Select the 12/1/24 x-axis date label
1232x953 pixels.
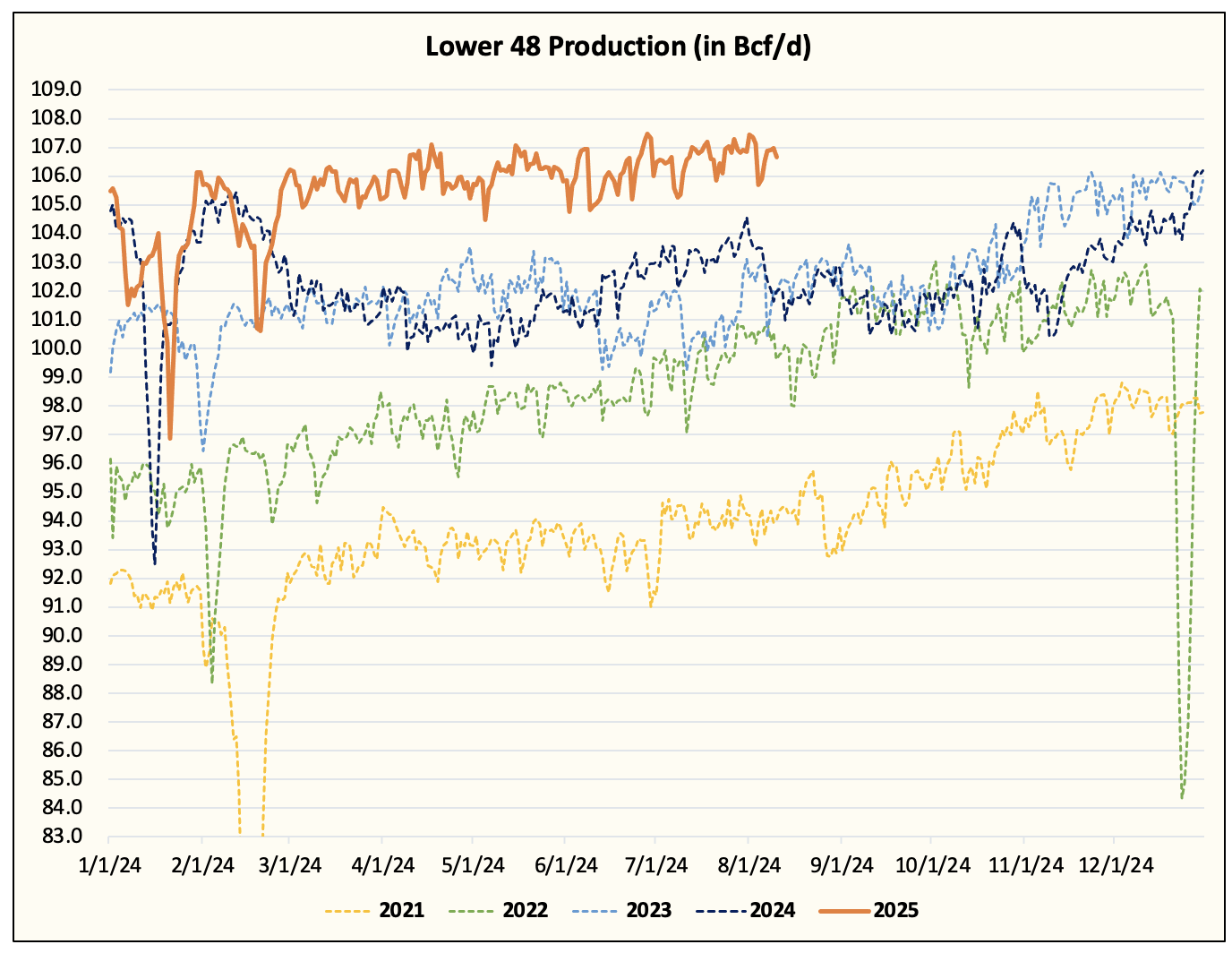pos(1114,865)
